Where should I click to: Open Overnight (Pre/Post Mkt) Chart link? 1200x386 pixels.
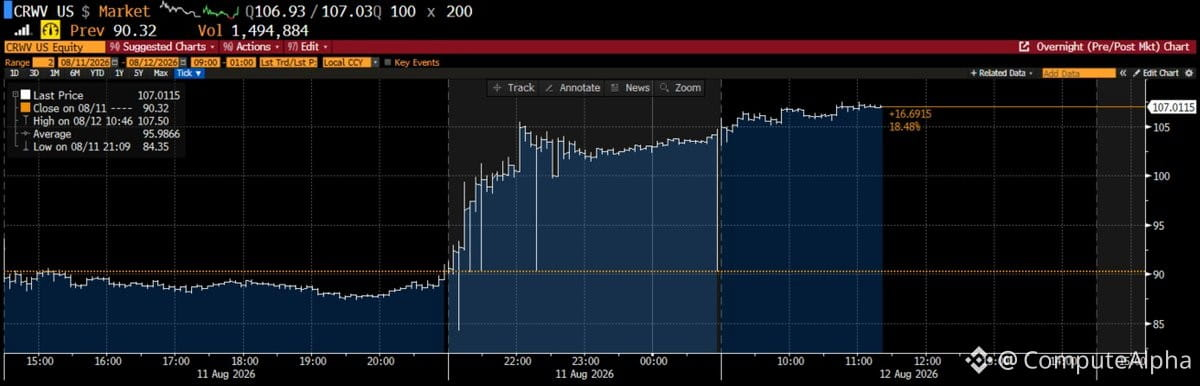(x=1112, y=46)
